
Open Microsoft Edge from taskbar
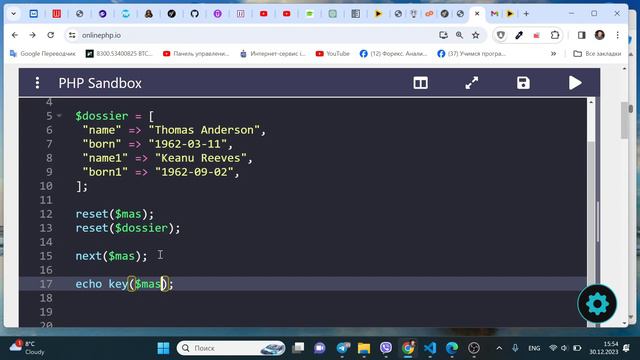coord(452,348)
